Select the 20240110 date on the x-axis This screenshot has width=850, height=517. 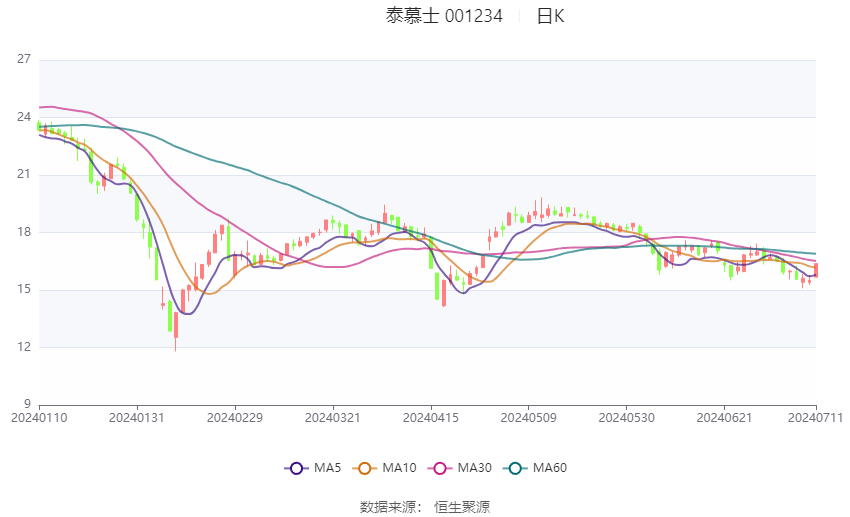click(x=38, y=417)
